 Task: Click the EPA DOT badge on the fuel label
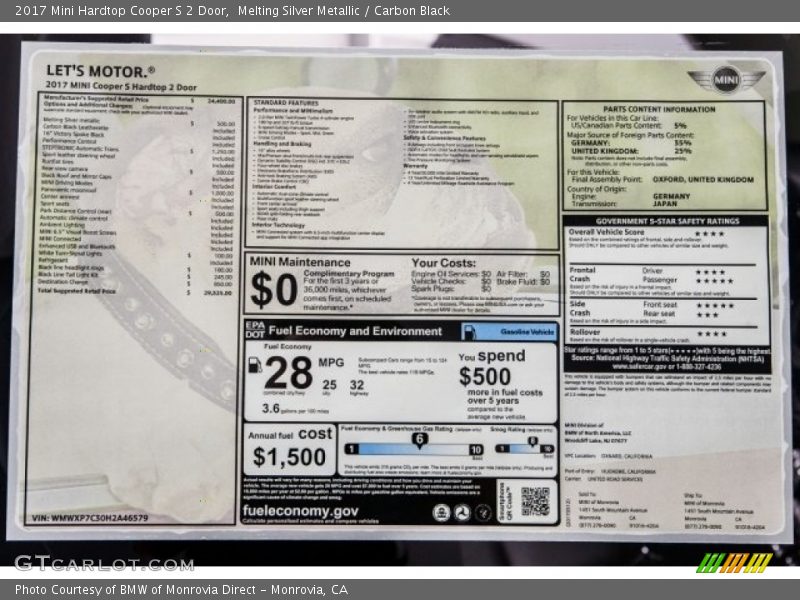click(x=255, y=330)
